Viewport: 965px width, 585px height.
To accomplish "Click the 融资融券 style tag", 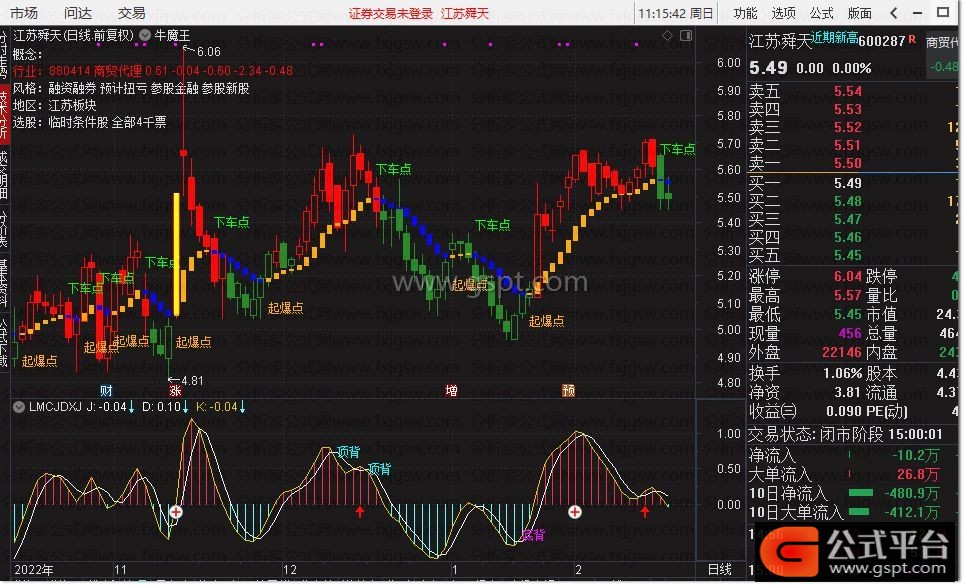I will point(72,89).
